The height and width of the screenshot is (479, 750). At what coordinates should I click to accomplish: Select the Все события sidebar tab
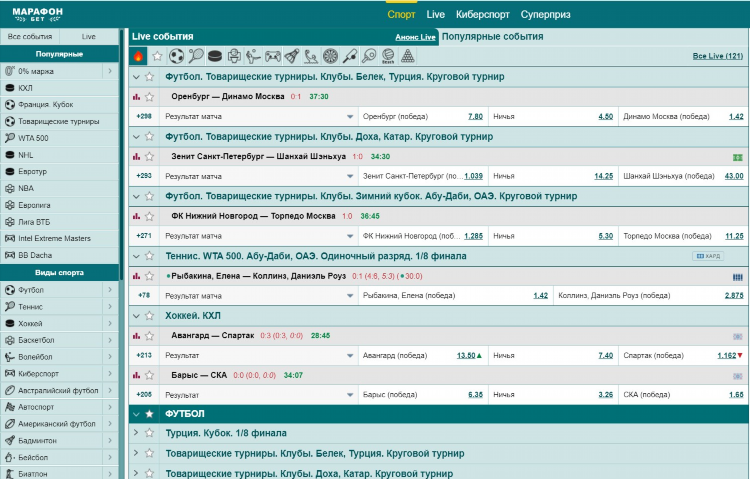pos(30,36)
